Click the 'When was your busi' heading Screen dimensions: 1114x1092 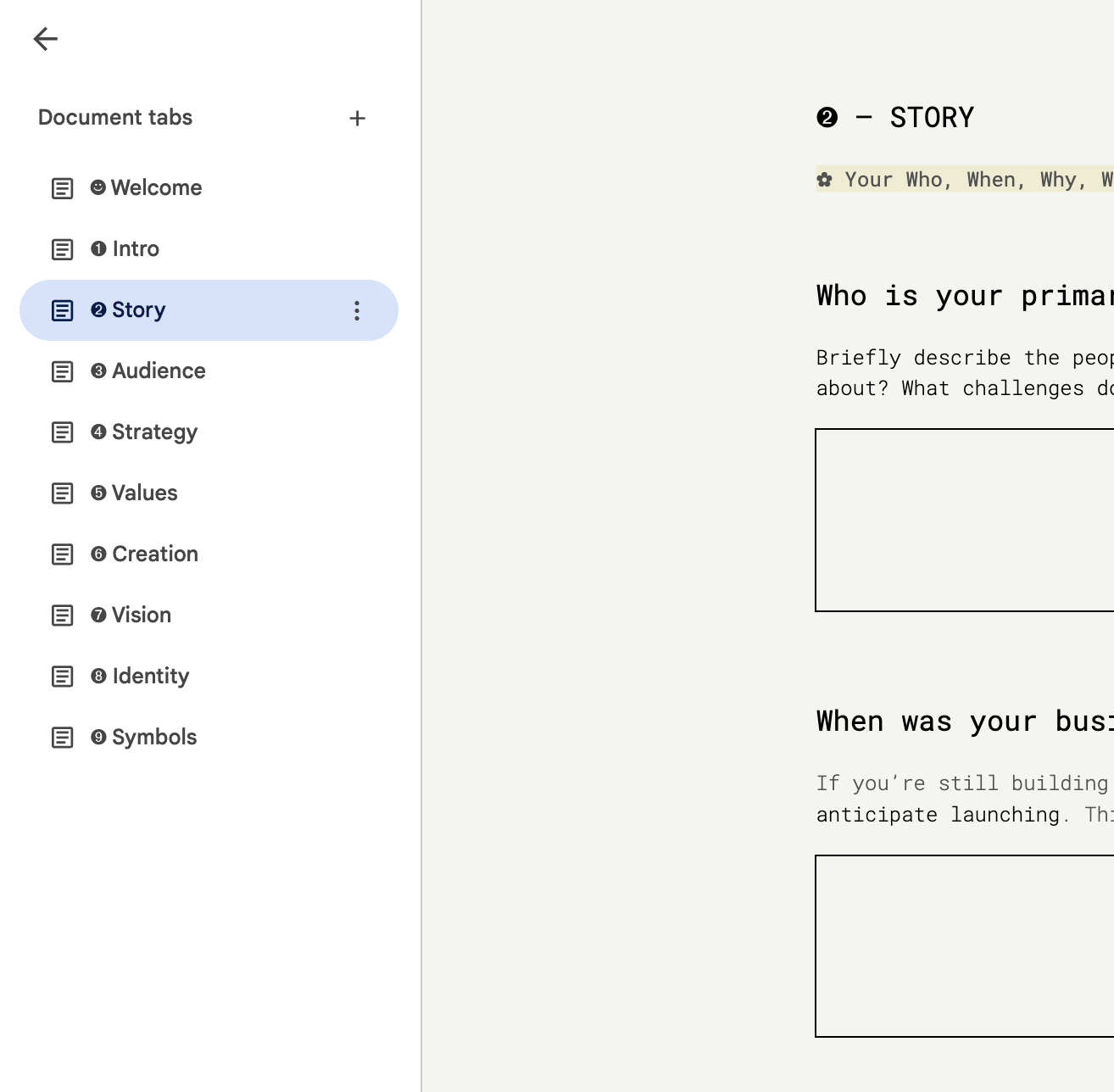(x=965, y=721)
